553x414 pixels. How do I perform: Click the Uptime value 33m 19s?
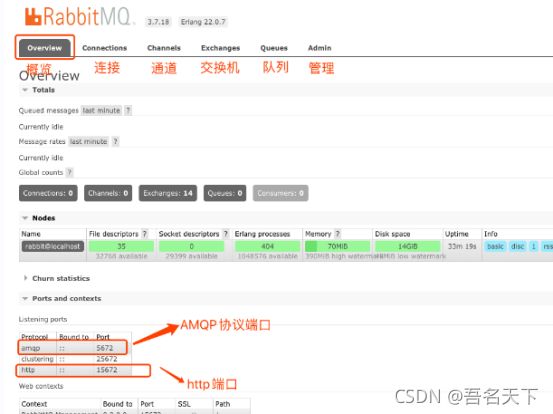(x=462, y=246)
